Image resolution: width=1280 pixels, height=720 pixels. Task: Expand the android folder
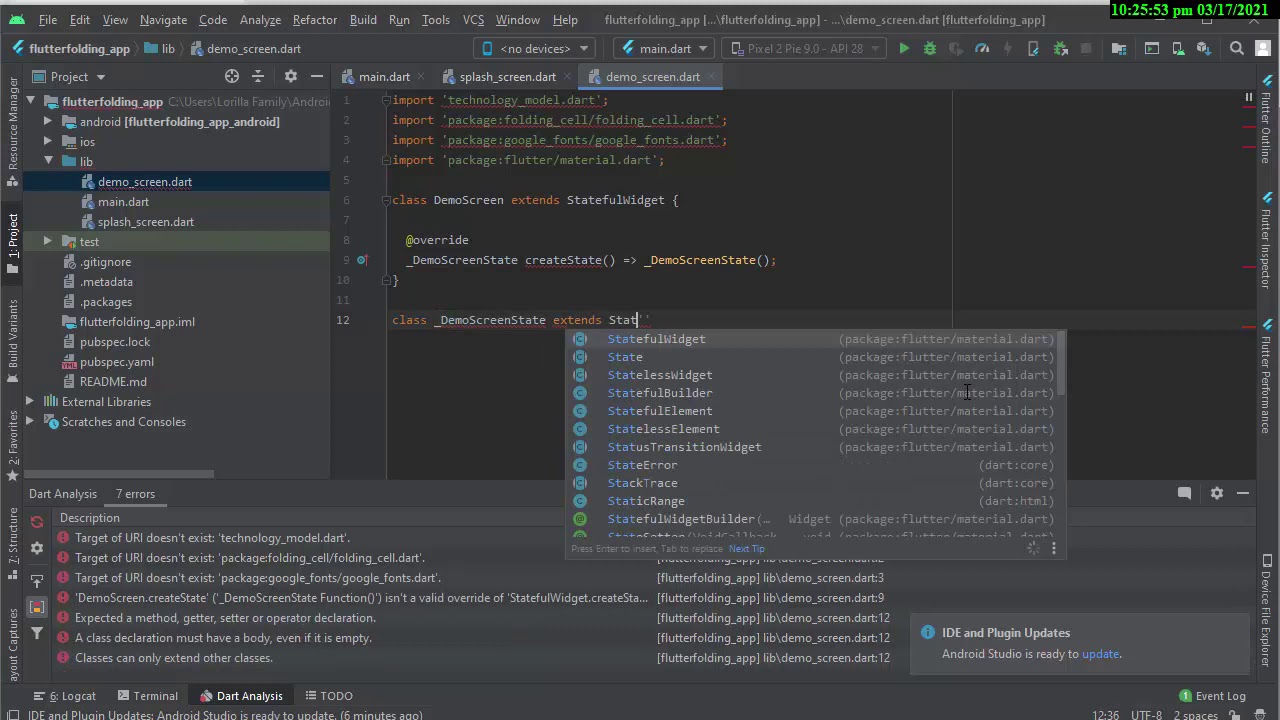(47, 121)
